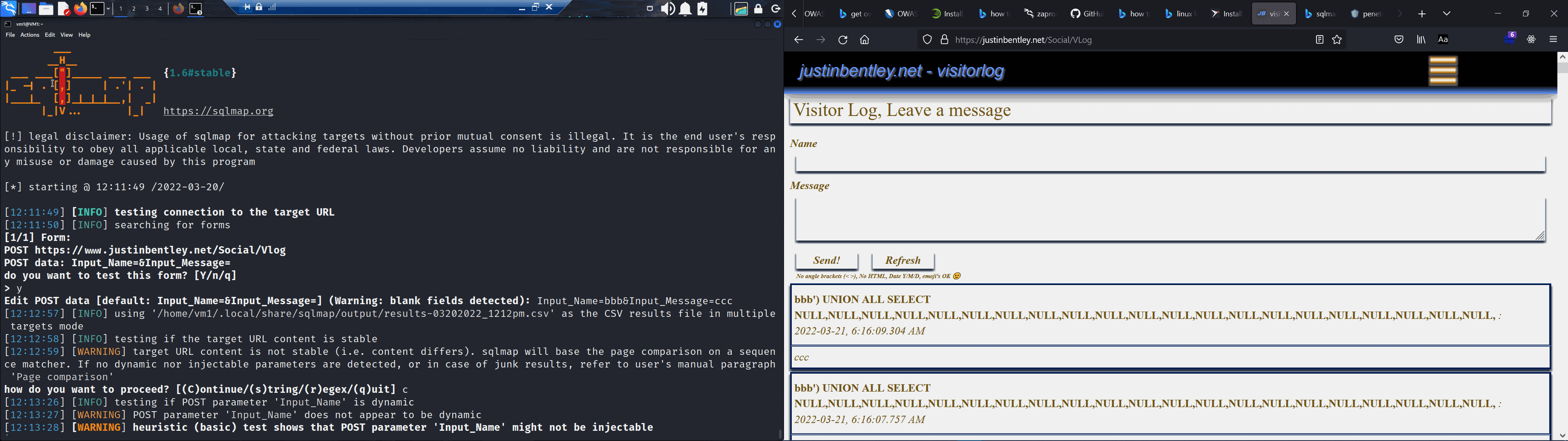Open the Firefox application menu
Viewport: 1568px width, 441px height.
point(1553,40)
